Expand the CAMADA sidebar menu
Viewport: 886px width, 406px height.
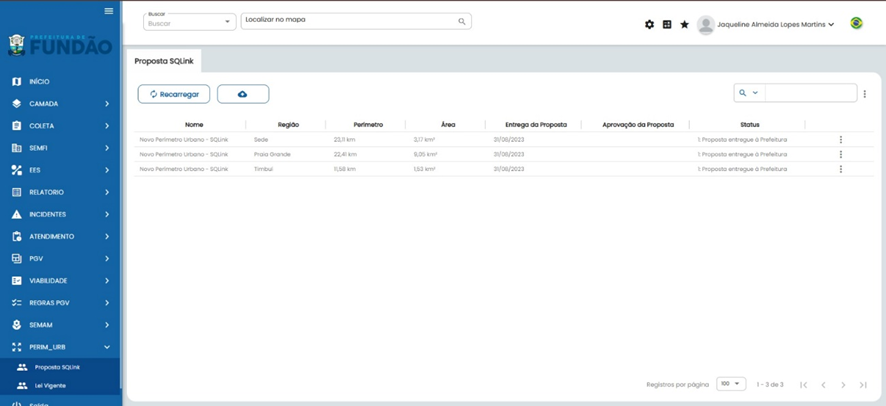click(x=60, y=104)
